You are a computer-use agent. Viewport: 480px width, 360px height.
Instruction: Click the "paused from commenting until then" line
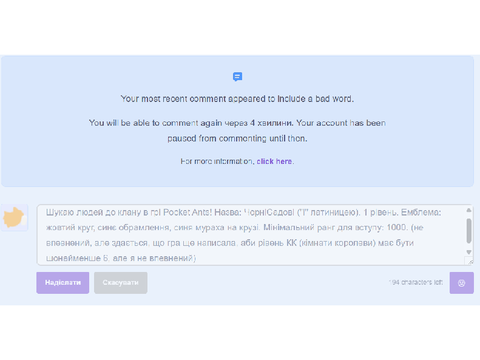coord(237,138)
